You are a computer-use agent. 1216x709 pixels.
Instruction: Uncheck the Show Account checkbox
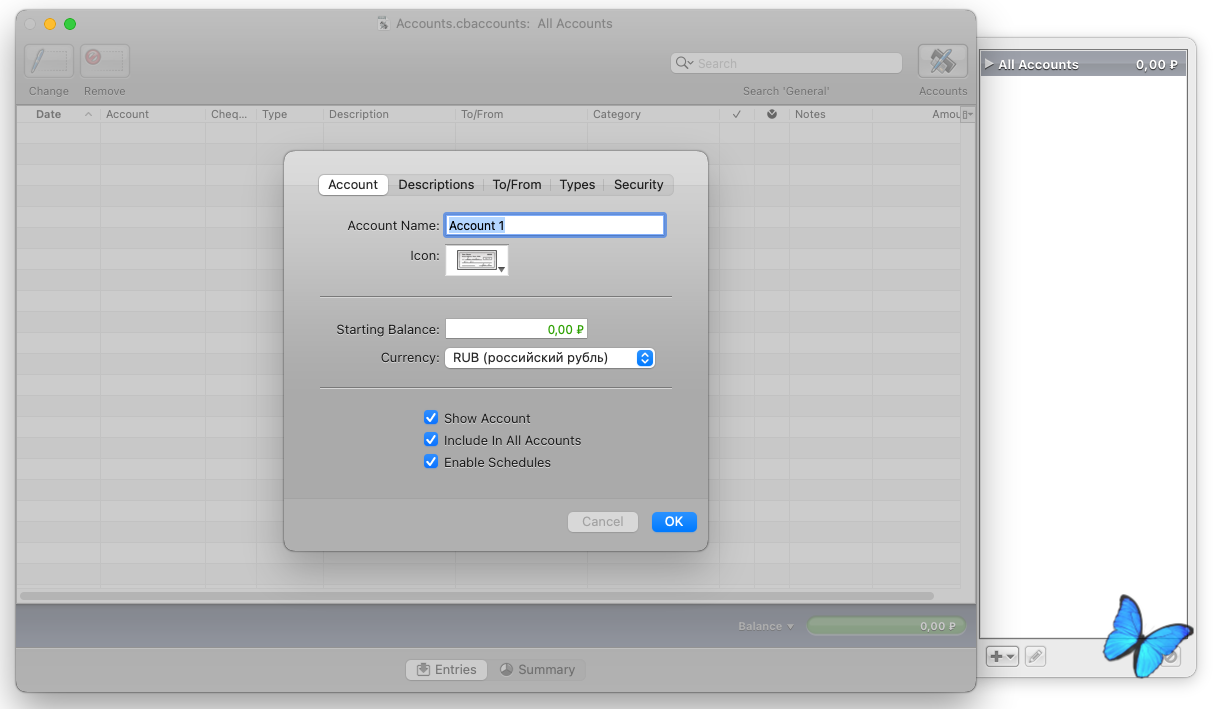click(x=431, y=418)
